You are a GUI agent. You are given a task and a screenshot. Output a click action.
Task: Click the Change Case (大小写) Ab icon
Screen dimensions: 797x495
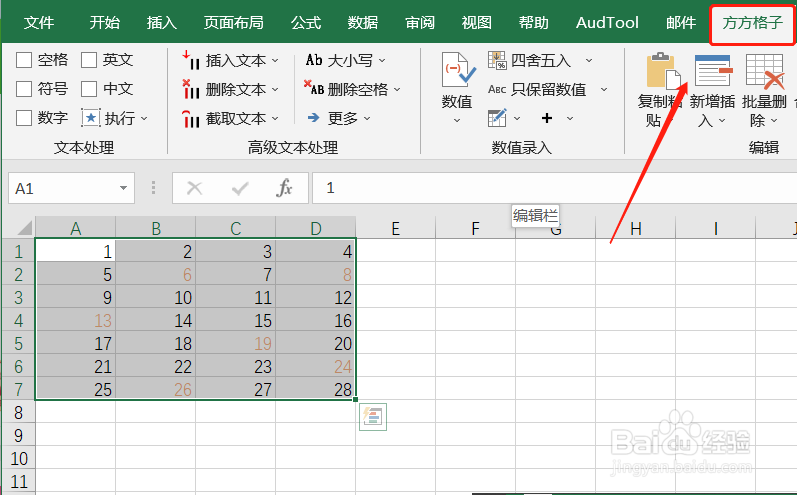pyautogui.click(x=314, y=60)
